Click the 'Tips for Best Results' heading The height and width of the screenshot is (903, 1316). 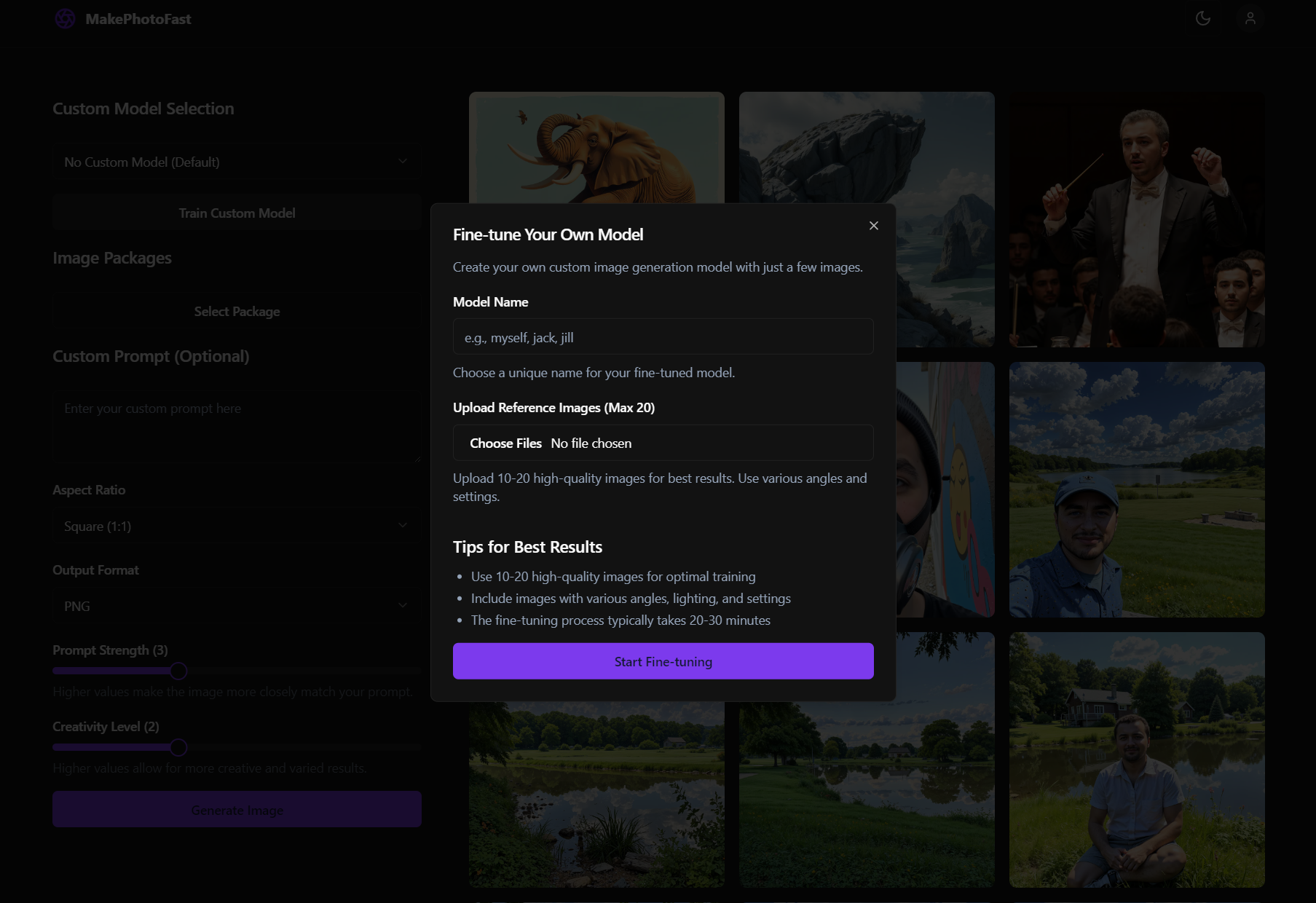[527, 547]
